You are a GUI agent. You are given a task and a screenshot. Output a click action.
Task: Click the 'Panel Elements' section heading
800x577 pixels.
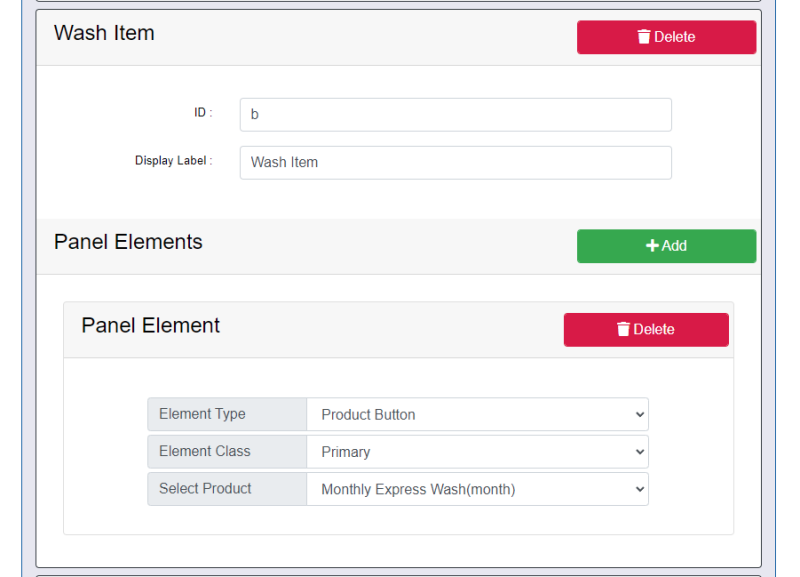point(128,242)
